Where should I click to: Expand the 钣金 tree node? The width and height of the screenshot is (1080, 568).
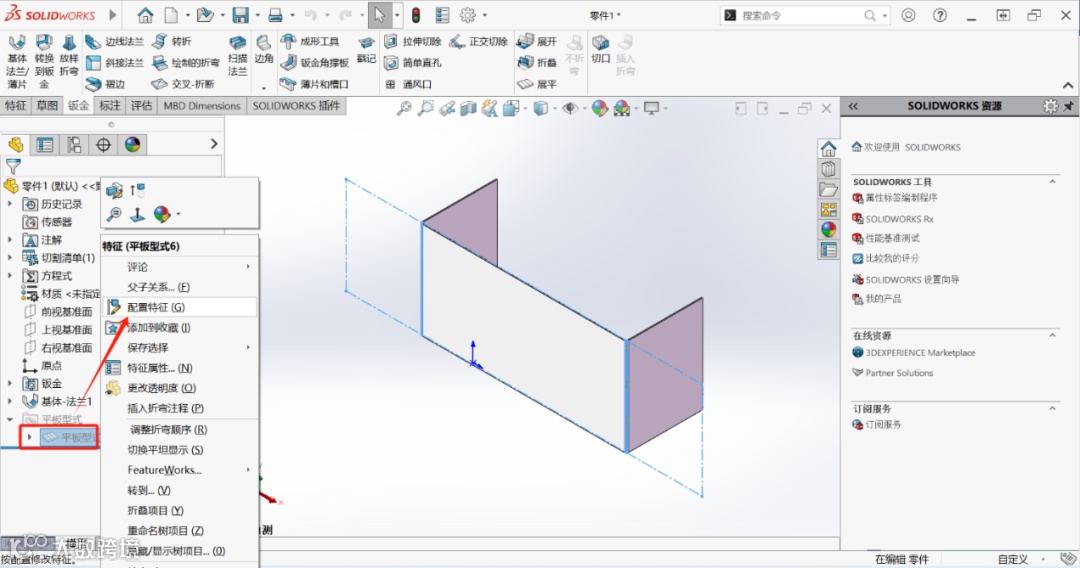coord(10,383)
